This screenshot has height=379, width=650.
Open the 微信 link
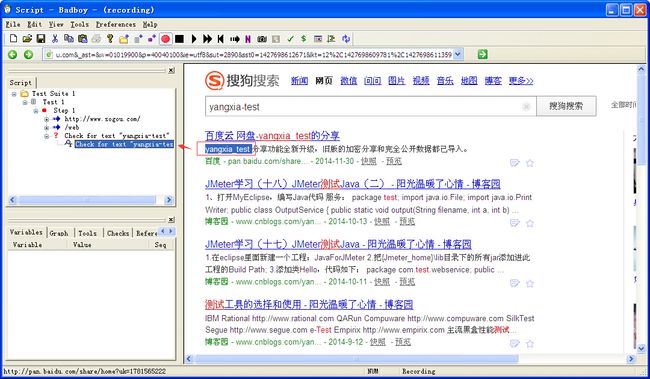349,80
